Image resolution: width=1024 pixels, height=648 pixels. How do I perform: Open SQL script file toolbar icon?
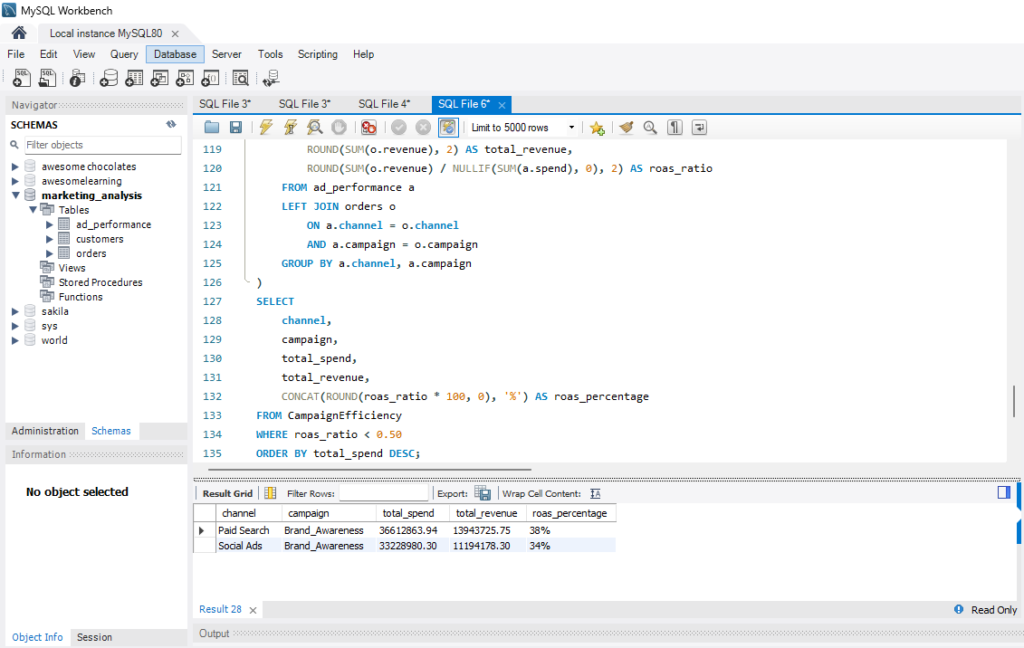click(x=47, y=78)
